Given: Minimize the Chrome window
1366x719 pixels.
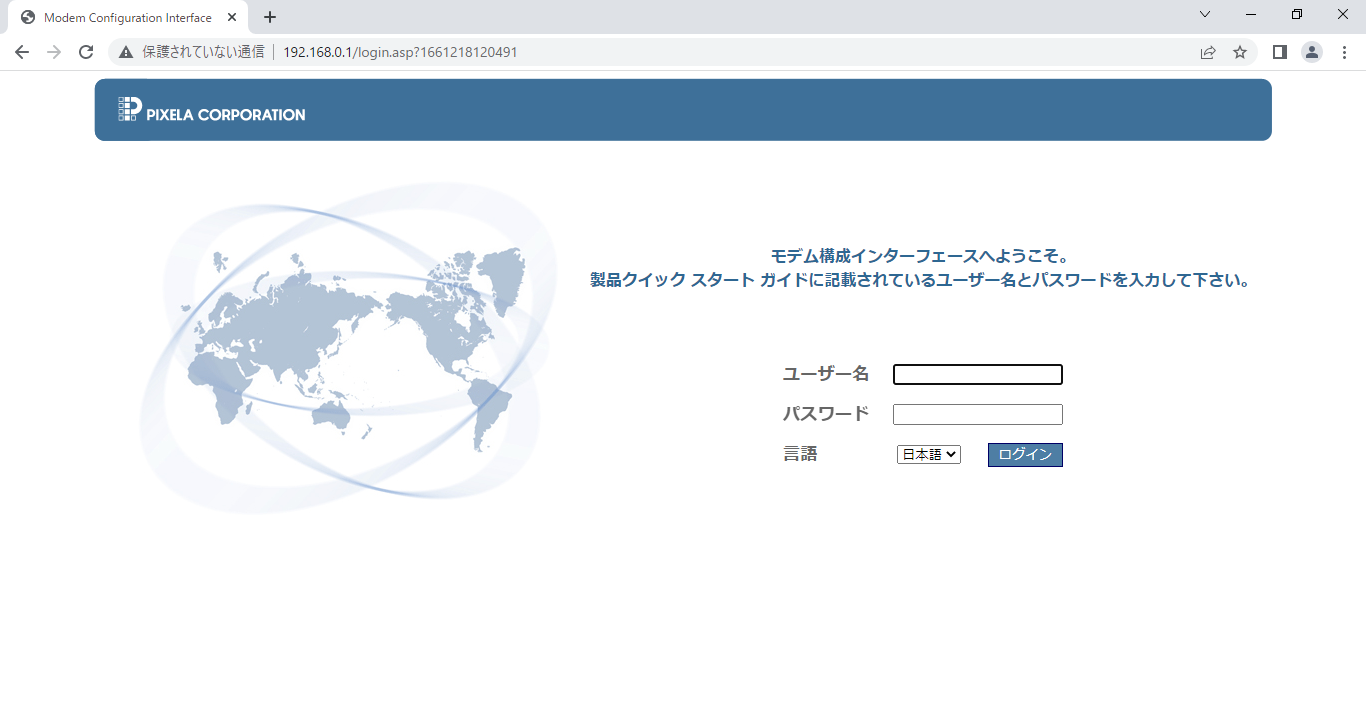Looking at the screenshot, I should (1251, 14).
